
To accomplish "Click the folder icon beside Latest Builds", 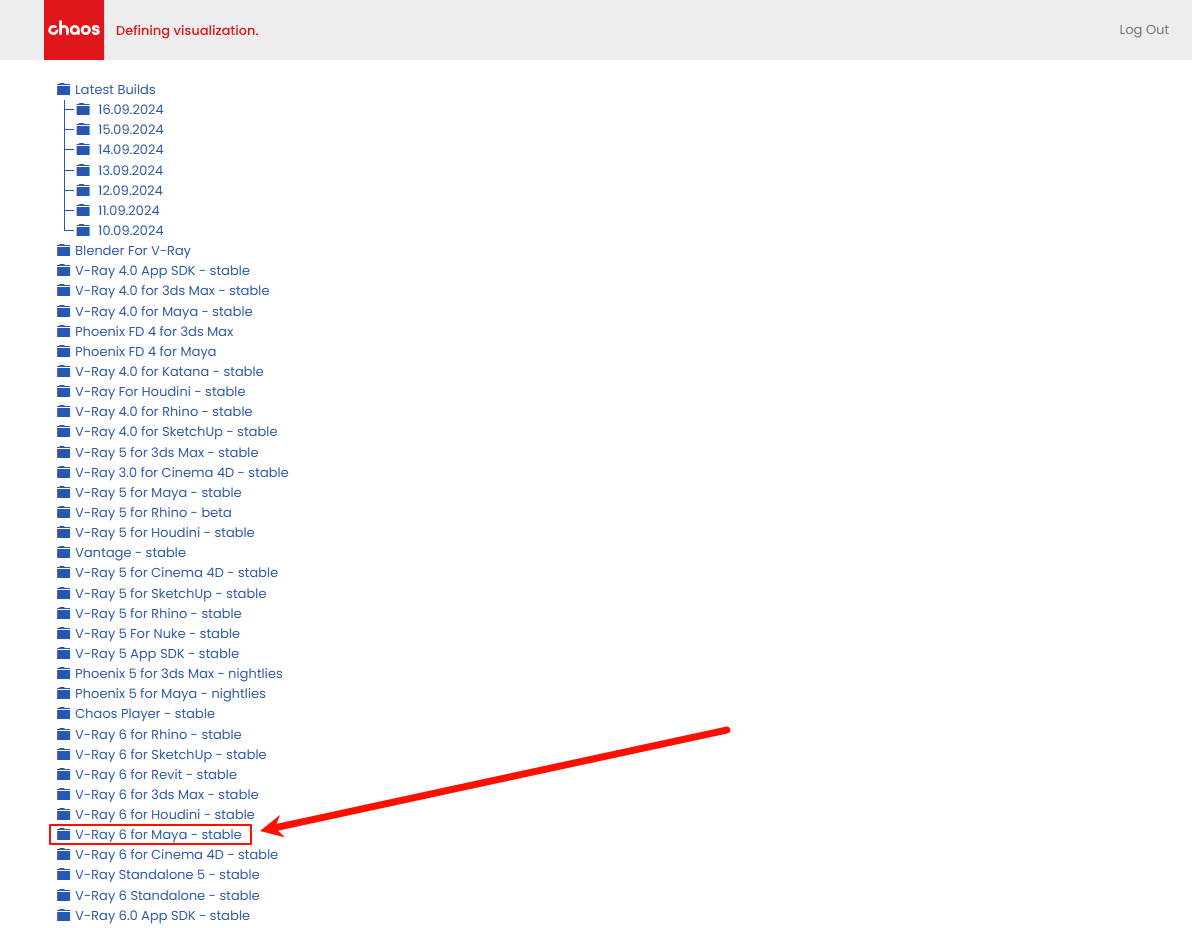I will (64, 90).
